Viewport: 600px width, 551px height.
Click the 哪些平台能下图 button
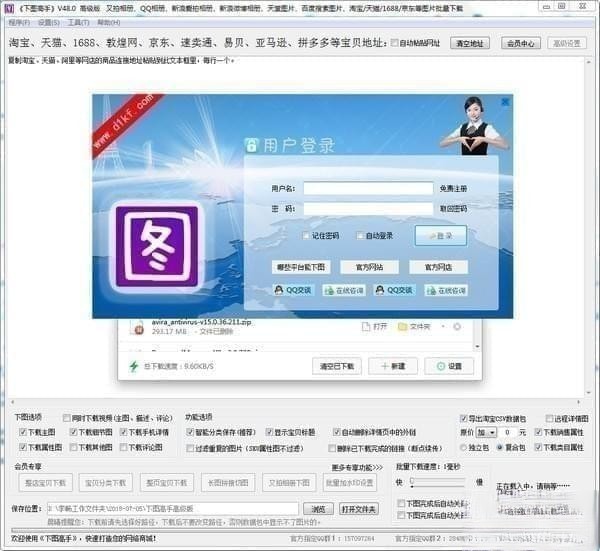pyautogui.click(x=301, y=267)
